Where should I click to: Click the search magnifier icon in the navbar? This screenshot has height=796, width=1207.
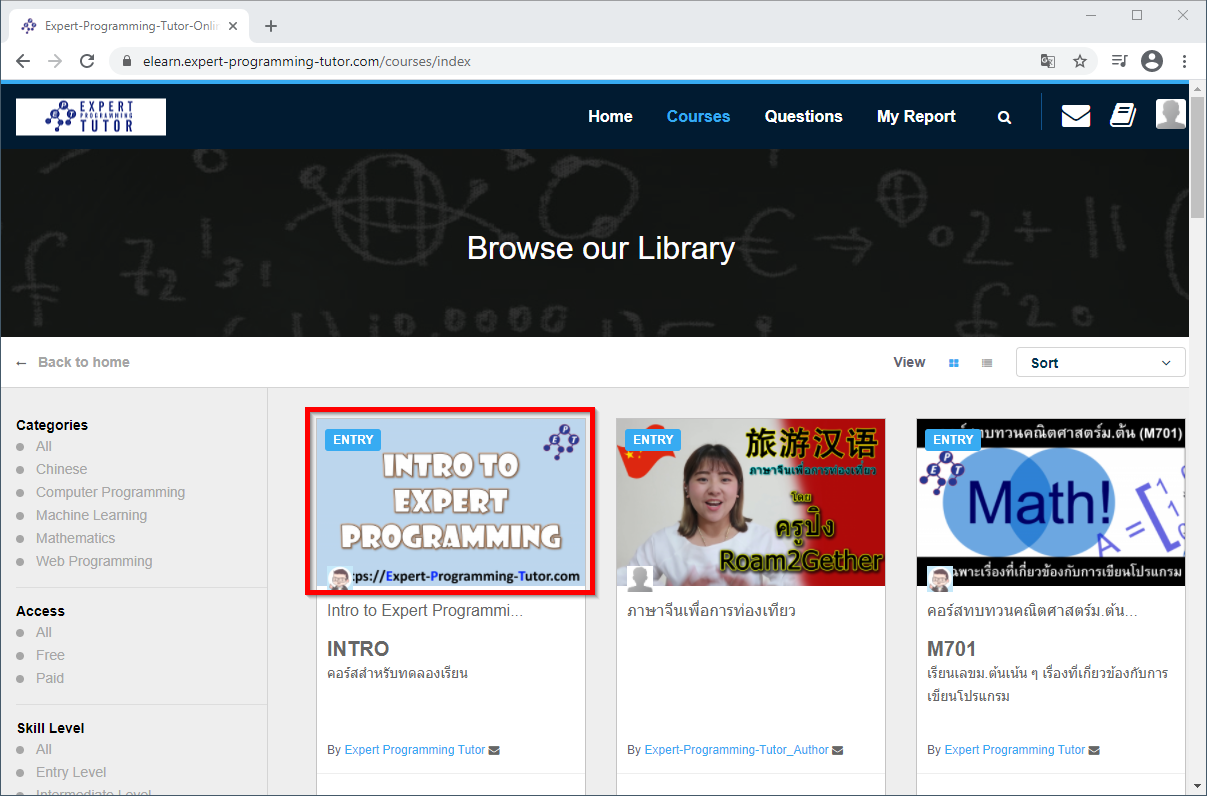pyautogui.click(x=1004, y=117)
